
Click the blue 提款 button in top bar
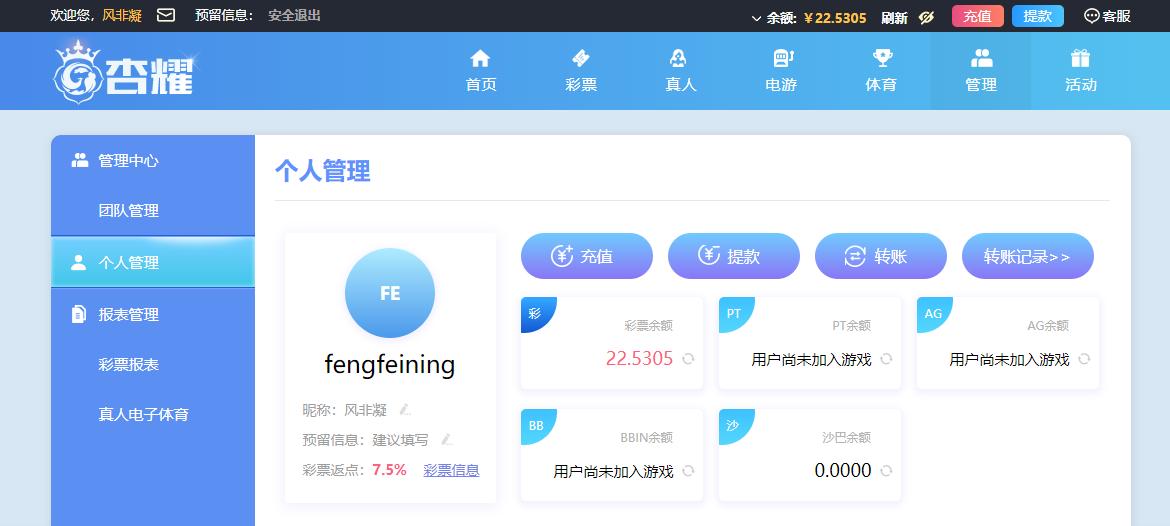tap(1037, 16)
